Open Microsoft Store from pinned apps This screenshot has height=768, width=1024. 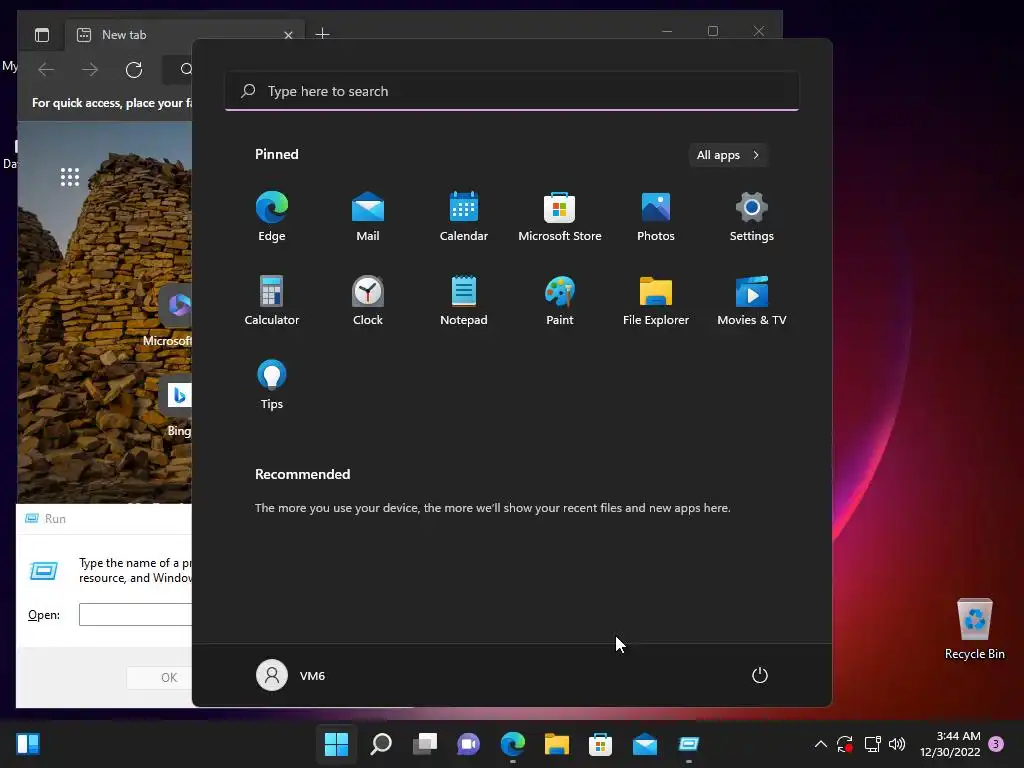tap(560, 217)
